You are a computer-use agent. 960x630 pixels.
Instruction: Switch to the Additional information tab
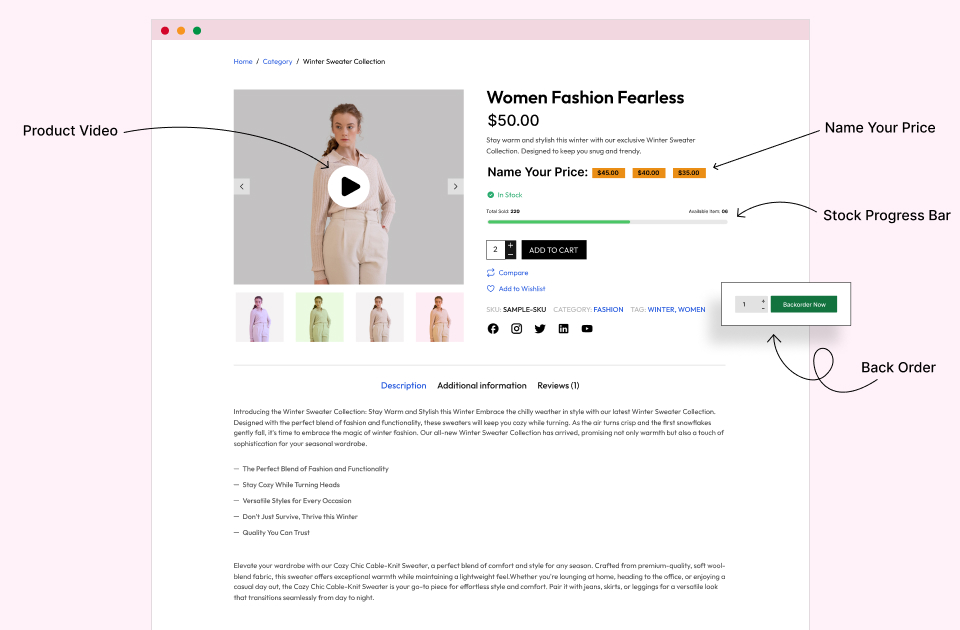[x=482, y=385]
